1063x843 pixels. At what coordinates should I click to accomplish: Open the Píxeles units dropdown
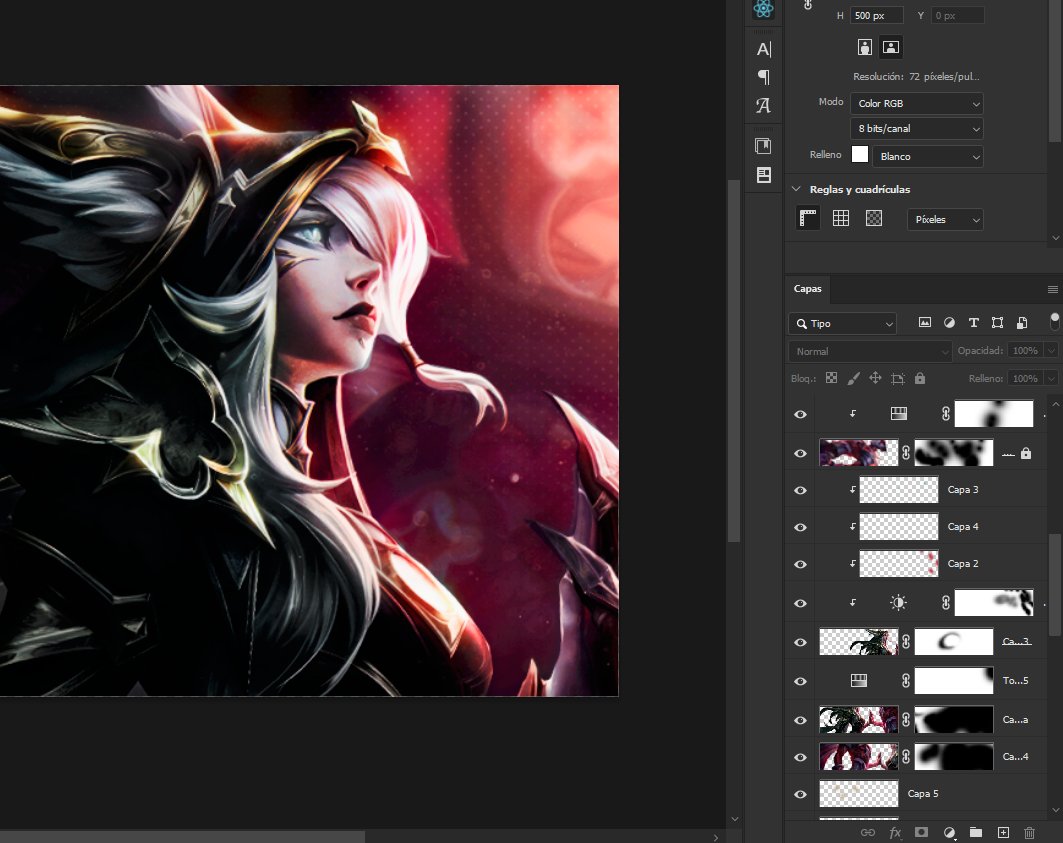[945, 219]
